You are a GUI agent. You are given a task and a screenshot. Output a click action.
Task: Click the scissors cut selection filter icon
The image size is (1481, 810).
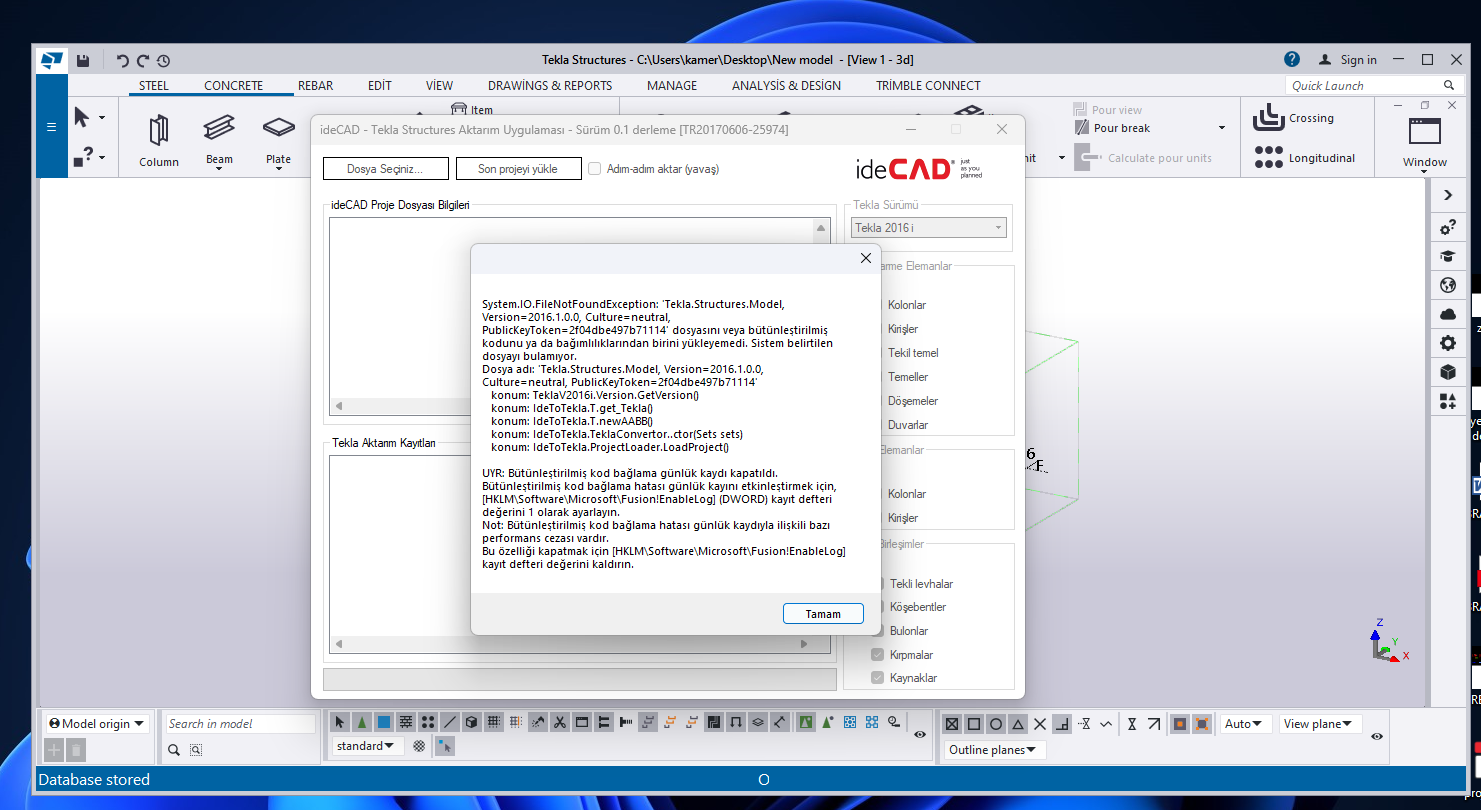(559, 721)
